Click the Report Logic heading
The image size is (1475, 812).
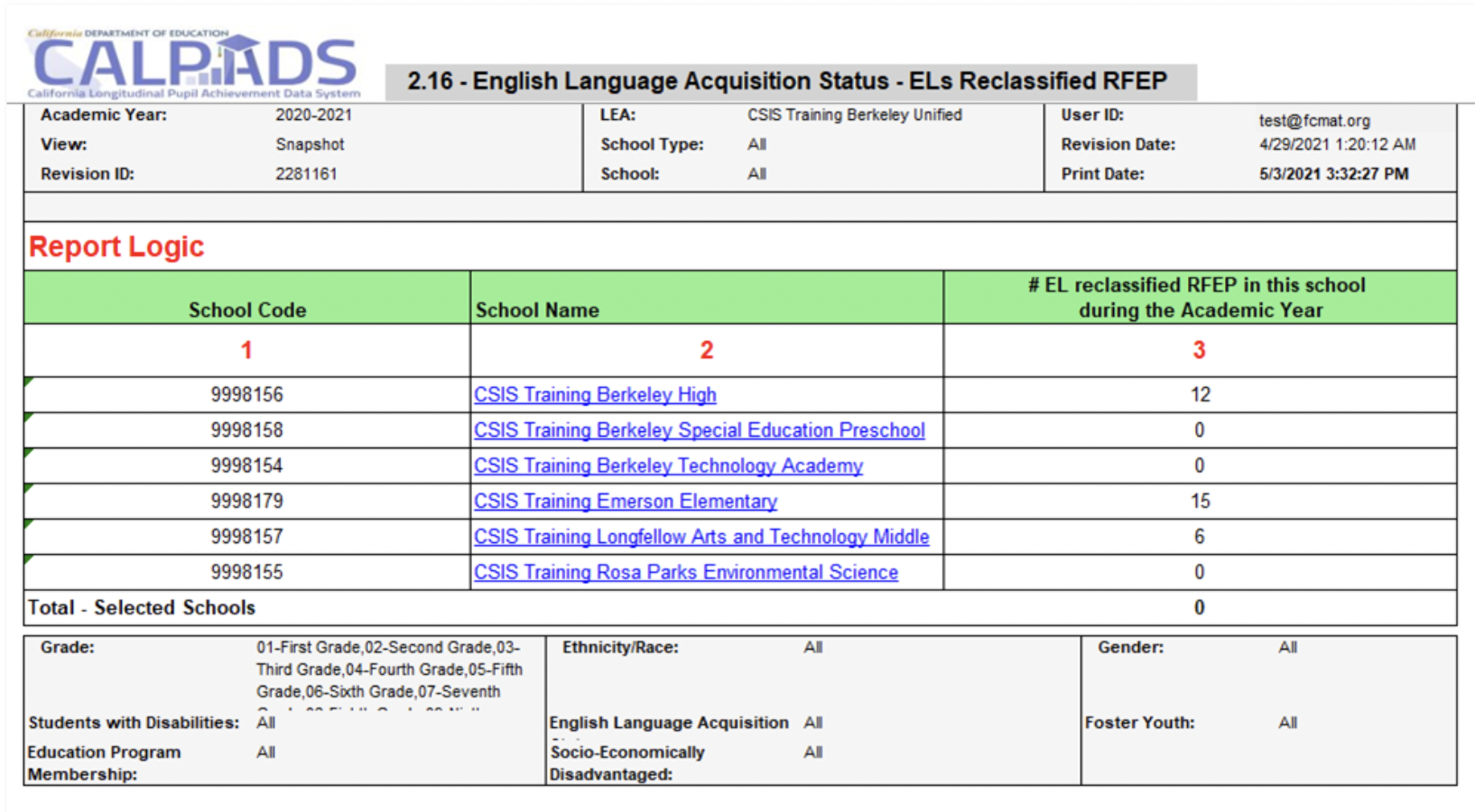(x=116, y=246)
